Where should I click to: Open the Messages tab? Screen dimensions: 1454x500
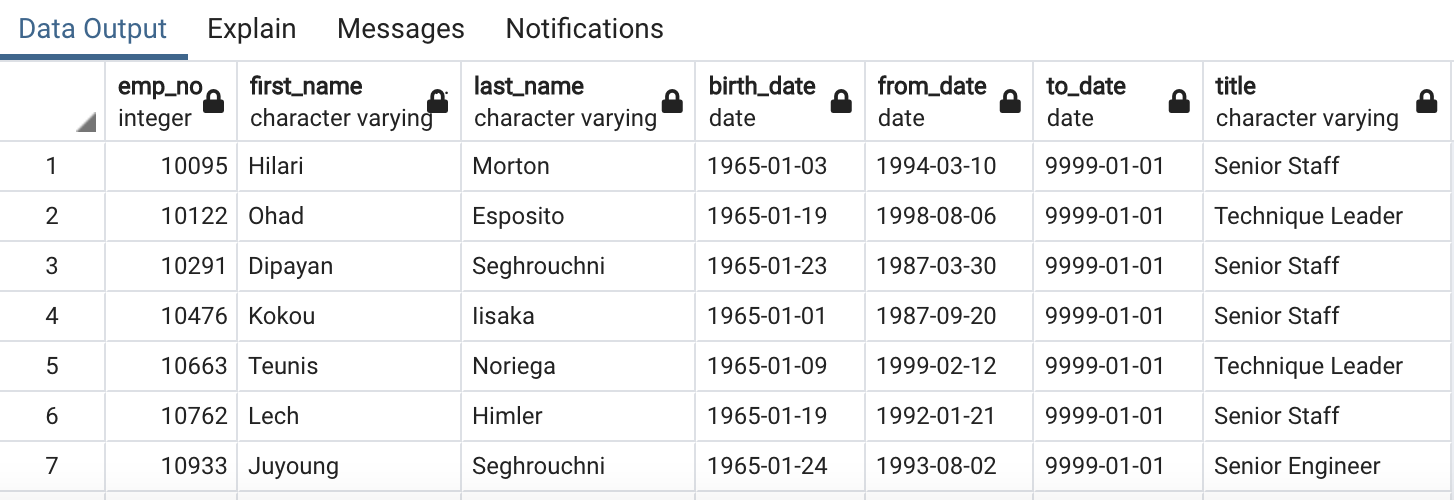click(x=400, y=29)
